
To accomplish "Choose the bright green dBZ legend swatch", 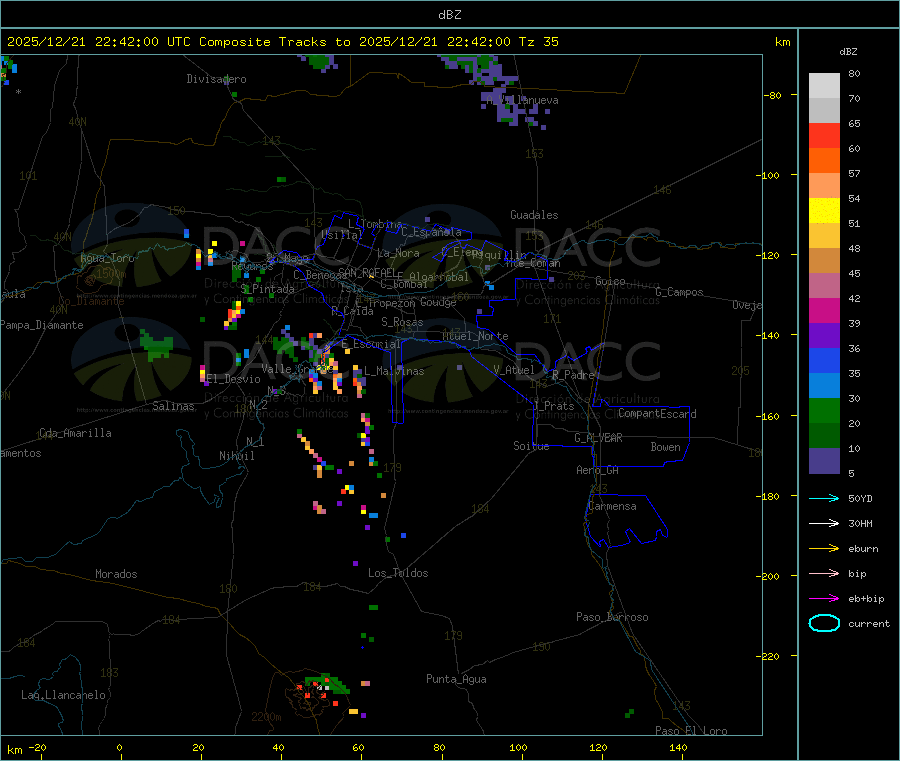I will [824, 410].
